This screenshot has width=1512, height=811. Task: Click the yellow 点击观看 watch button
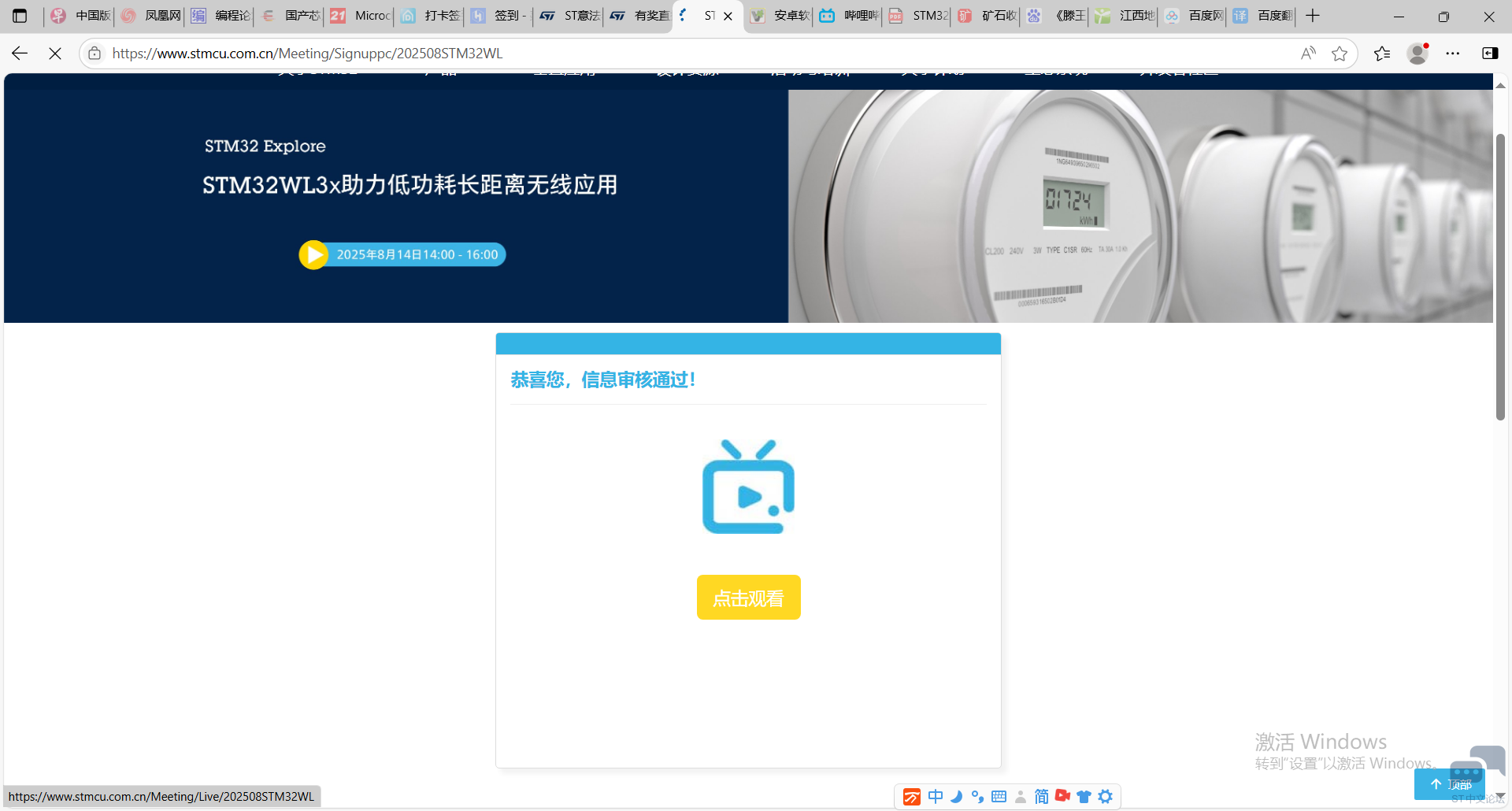[748, 598]
